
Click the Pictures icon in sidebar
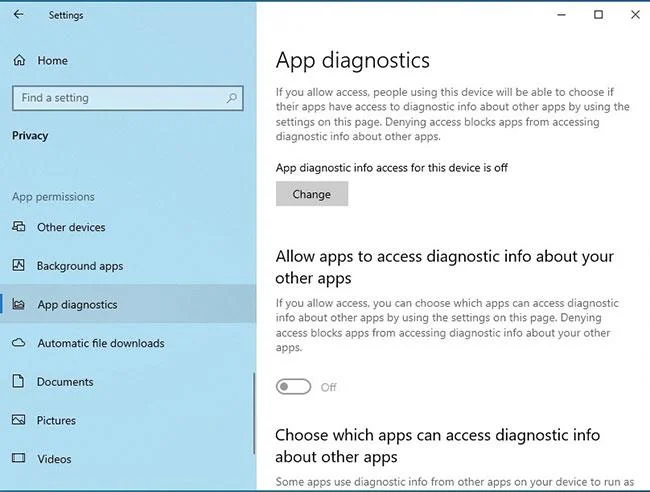tap(19, 420)
